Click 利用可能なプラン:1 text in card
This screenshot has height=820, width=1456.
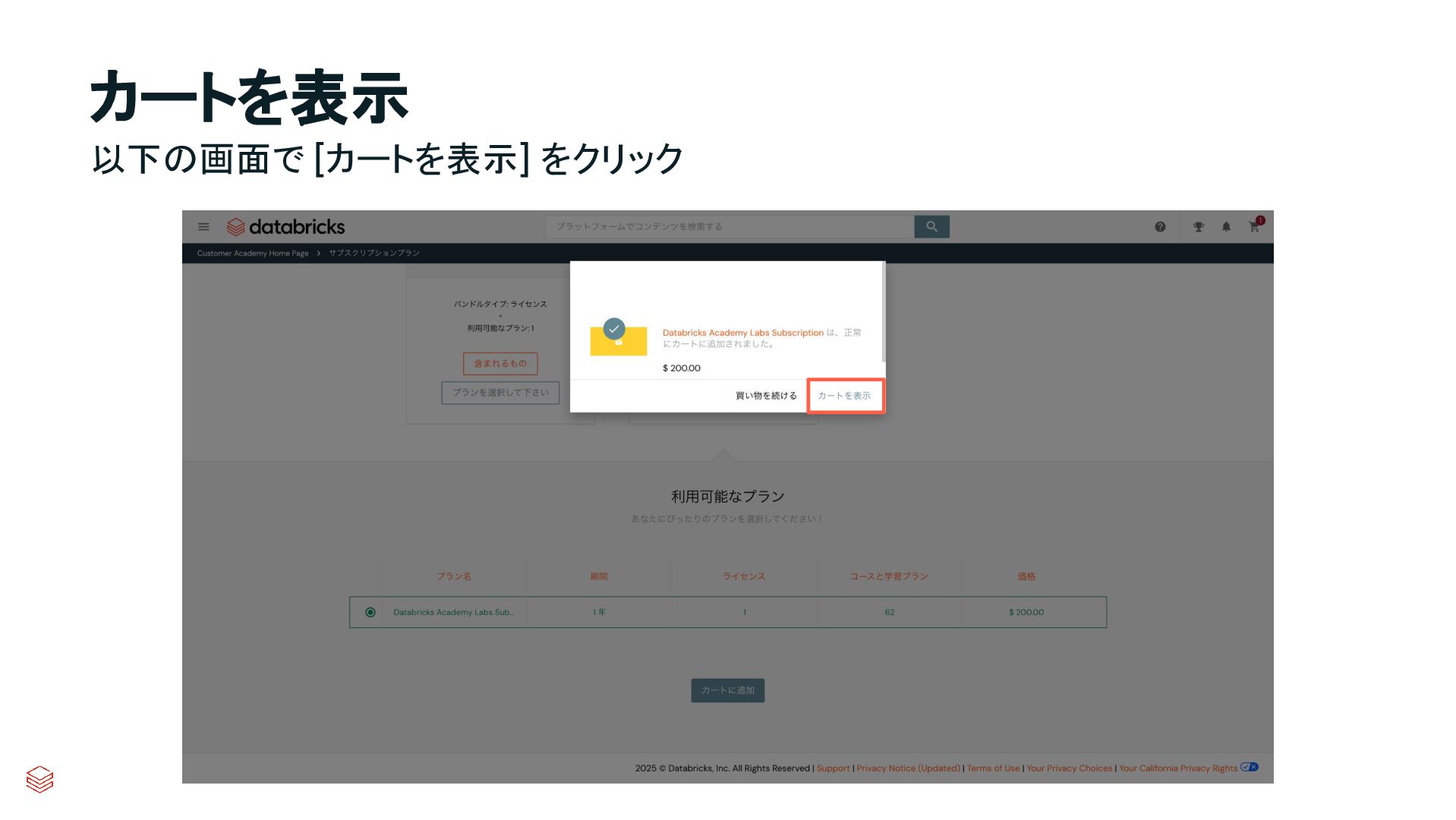(500, 328)
